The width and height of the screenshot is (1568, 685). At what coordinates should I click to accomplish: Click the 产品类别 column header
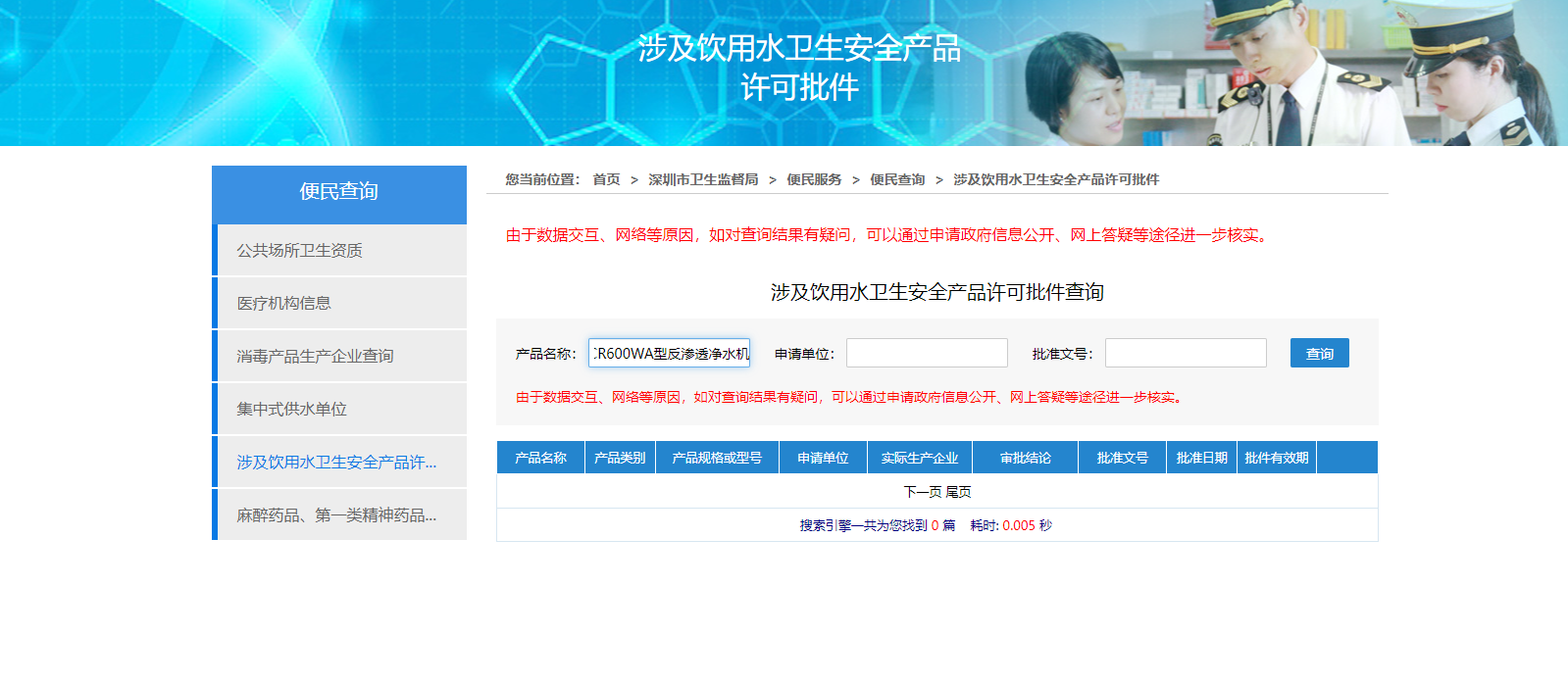[x=620, y=458]
